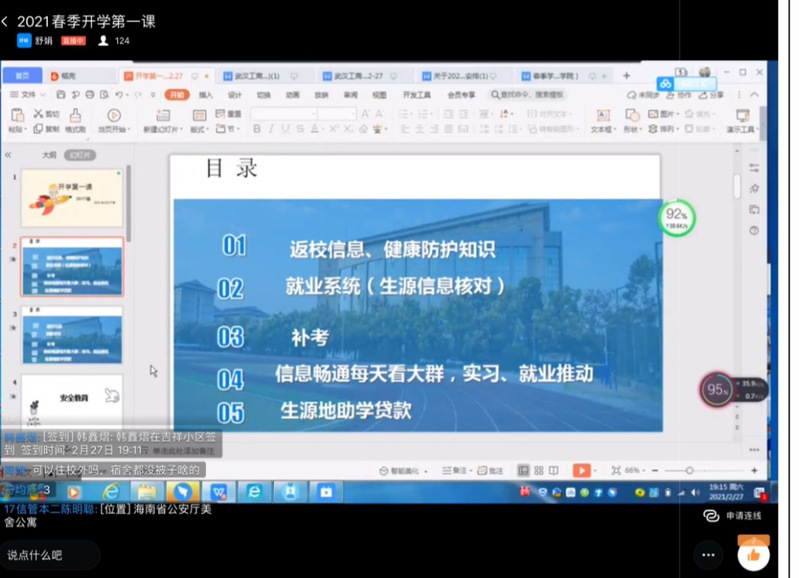This screenshot has width=799, height=578.
Task: Click the 说点什么吧 comment input box
Action: coord(50,555)
